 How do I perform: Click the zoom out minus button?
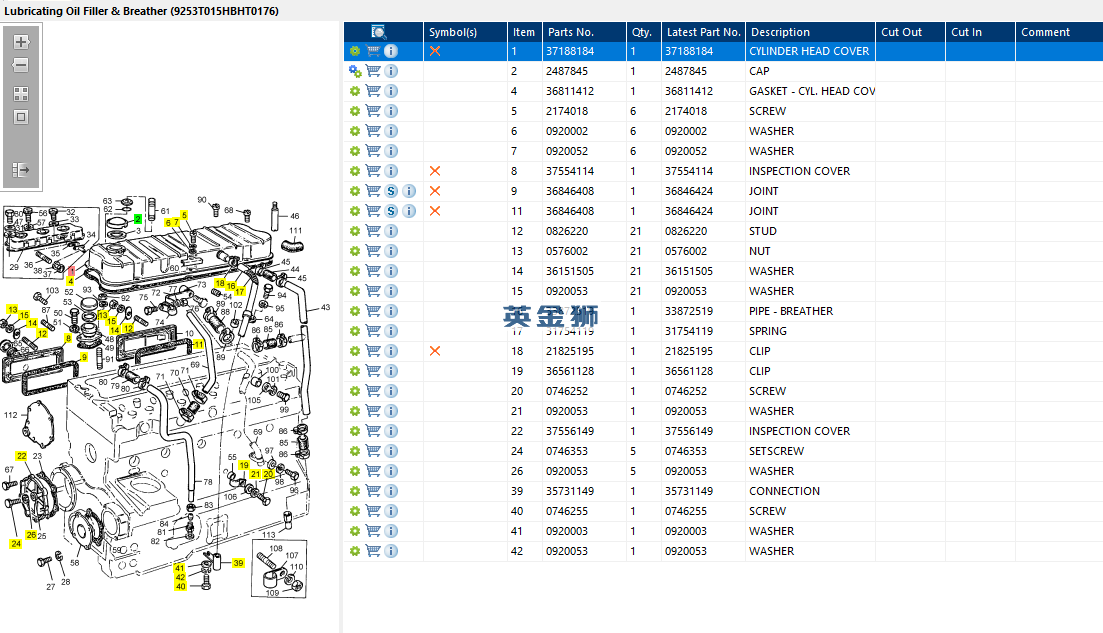click(x=20, y=66)
